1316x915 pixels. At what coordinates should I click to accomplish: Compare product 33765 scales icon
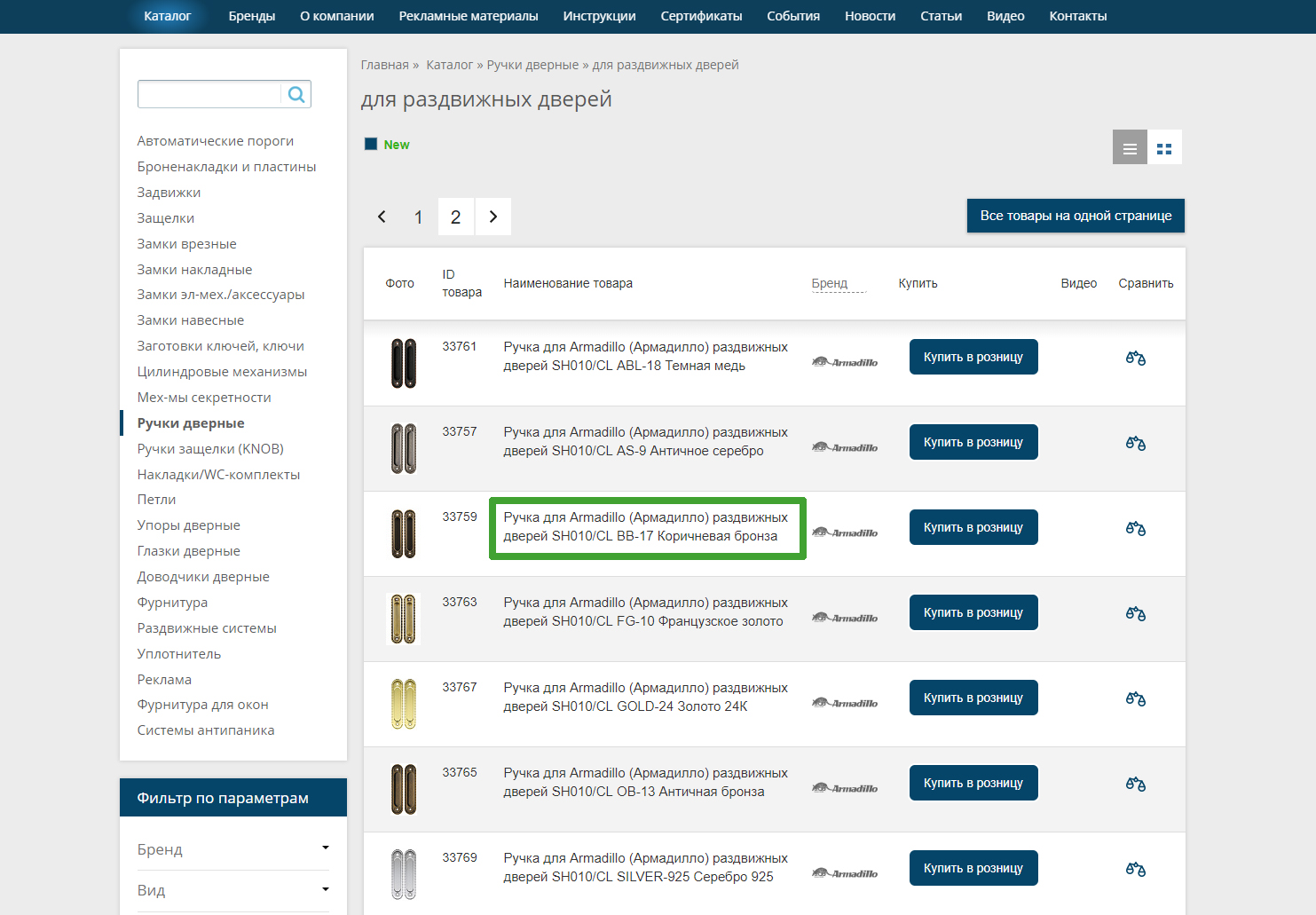pos(1136,784)
